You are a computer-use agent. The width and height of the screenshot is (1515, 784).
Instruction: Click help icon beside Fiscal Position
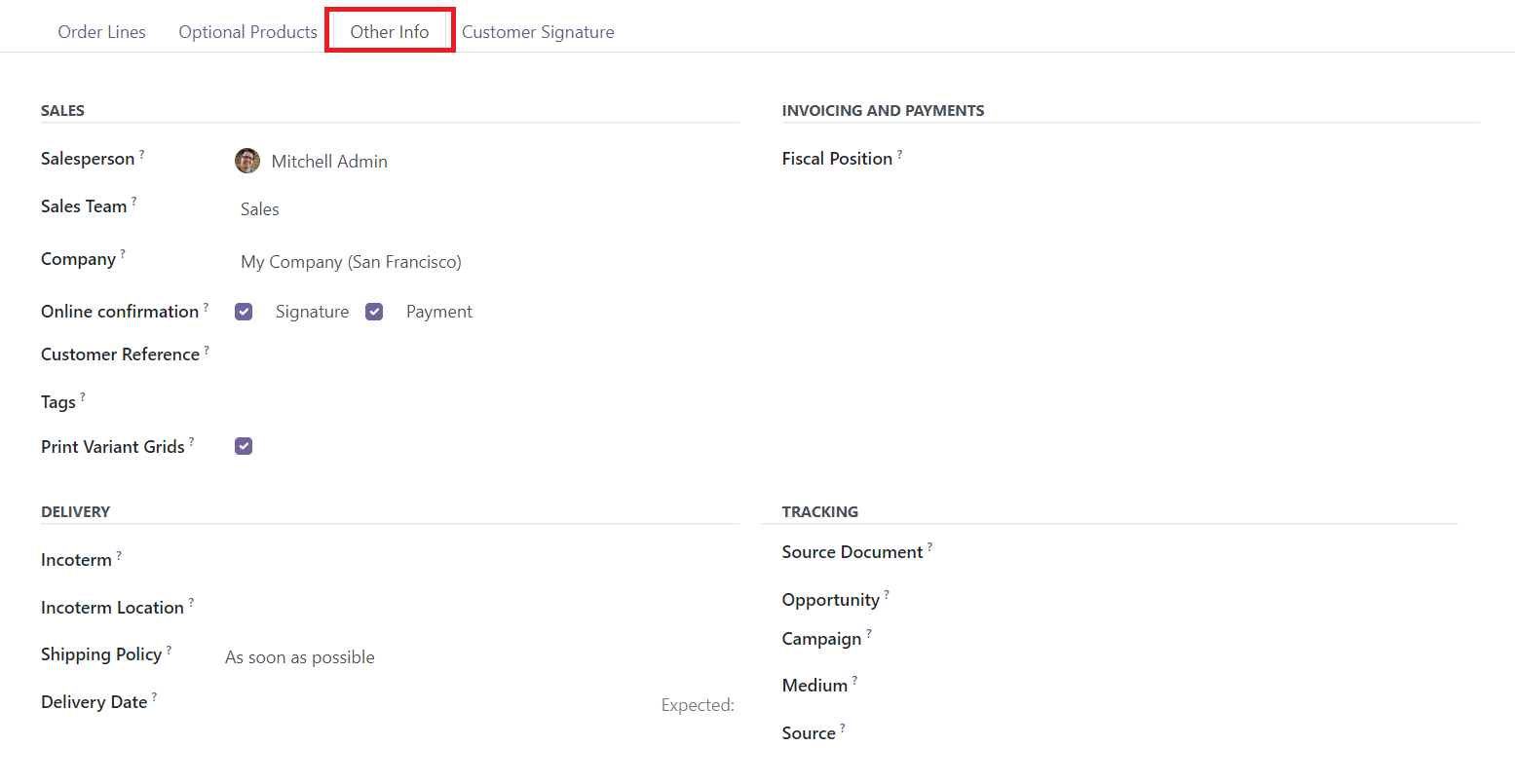(x=899, y=154)
